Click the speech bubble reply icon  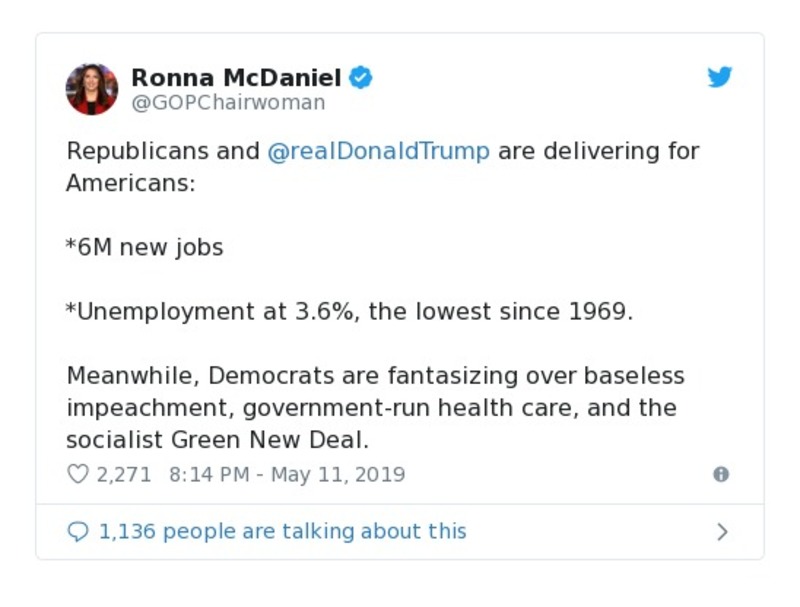(x=78, y=531)
